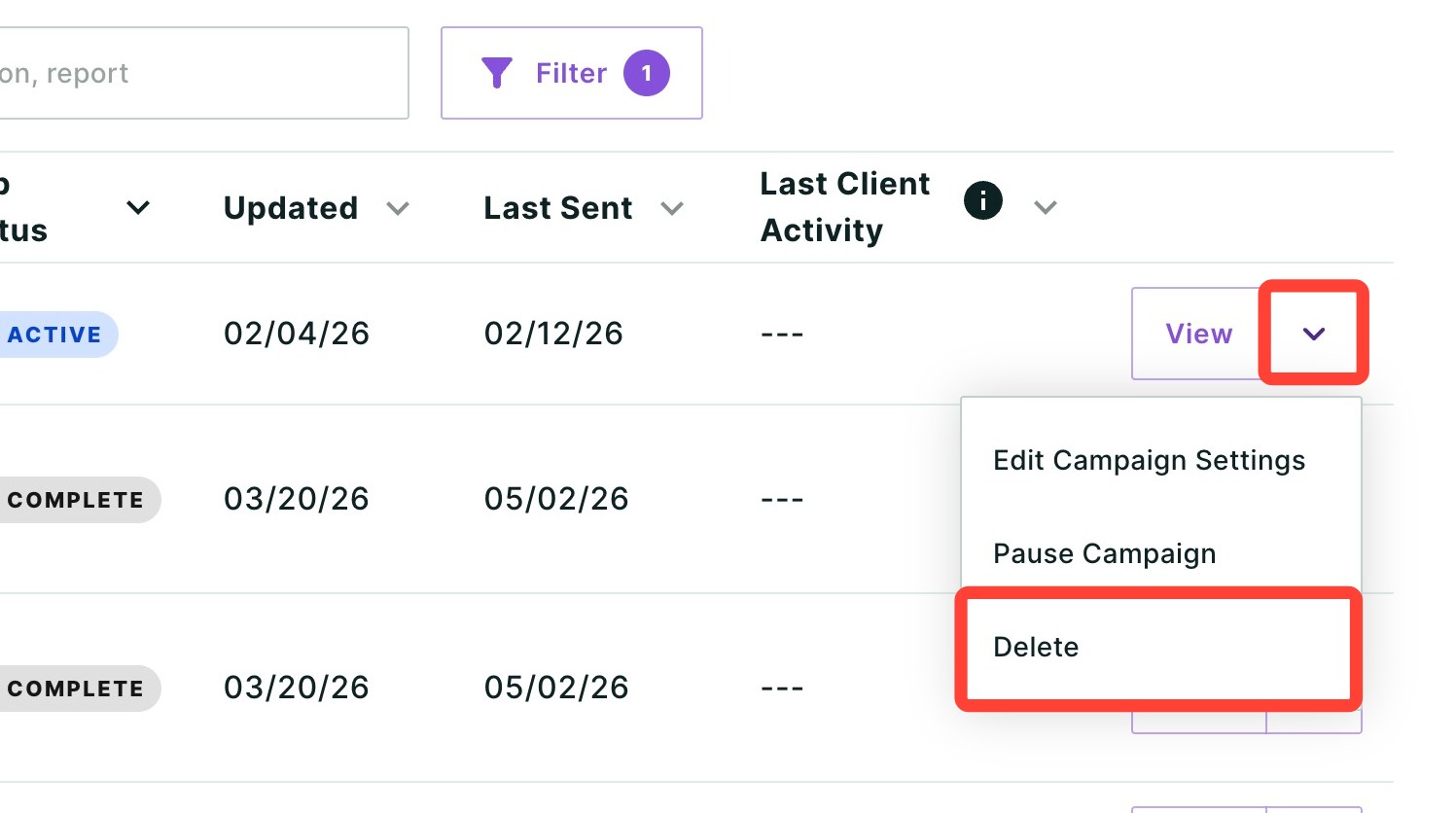Image resolution: width=1456 pixels, height=813 pixels.
Task: Click the funnel filter icon
Action: pyautogui.click(x=497, y=73)
